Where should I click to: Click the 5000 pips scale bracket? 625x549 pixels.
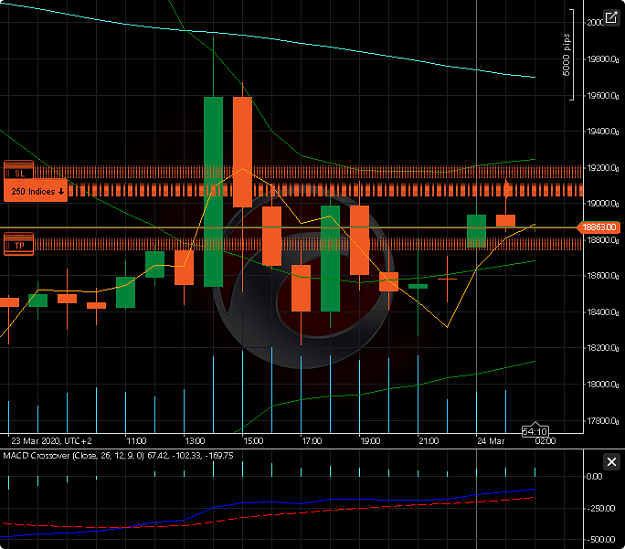click(570, 55)
